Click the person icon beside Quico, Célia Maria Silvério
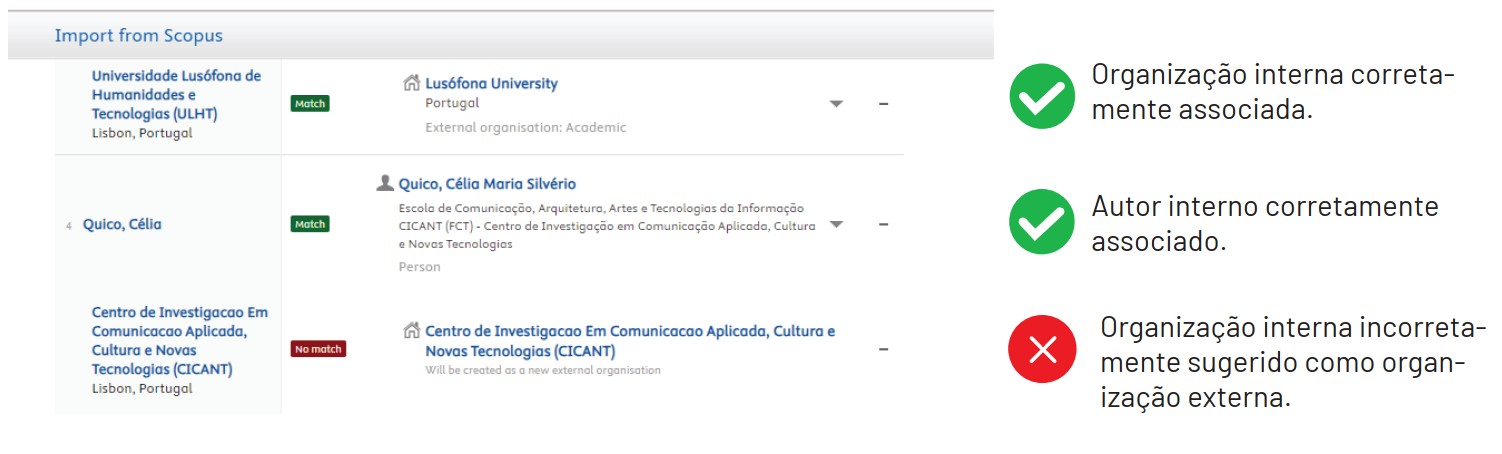Image resolution: width=1502 pixels, height=454 pixels. [384, 183]
